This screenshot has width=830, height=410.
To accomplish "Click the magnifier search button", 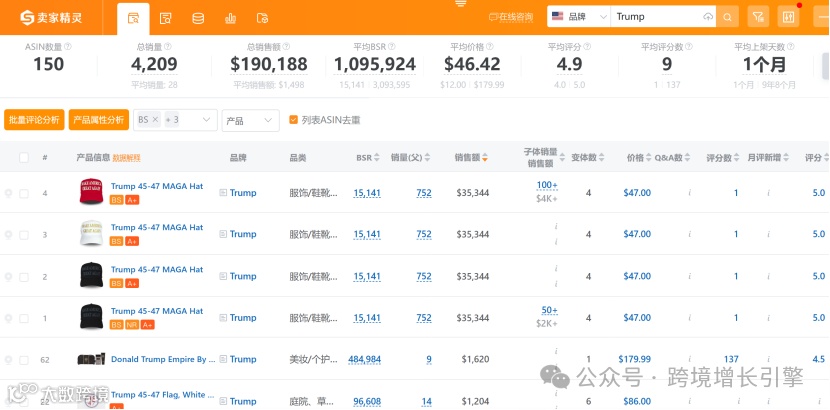I will coord(727,17).
